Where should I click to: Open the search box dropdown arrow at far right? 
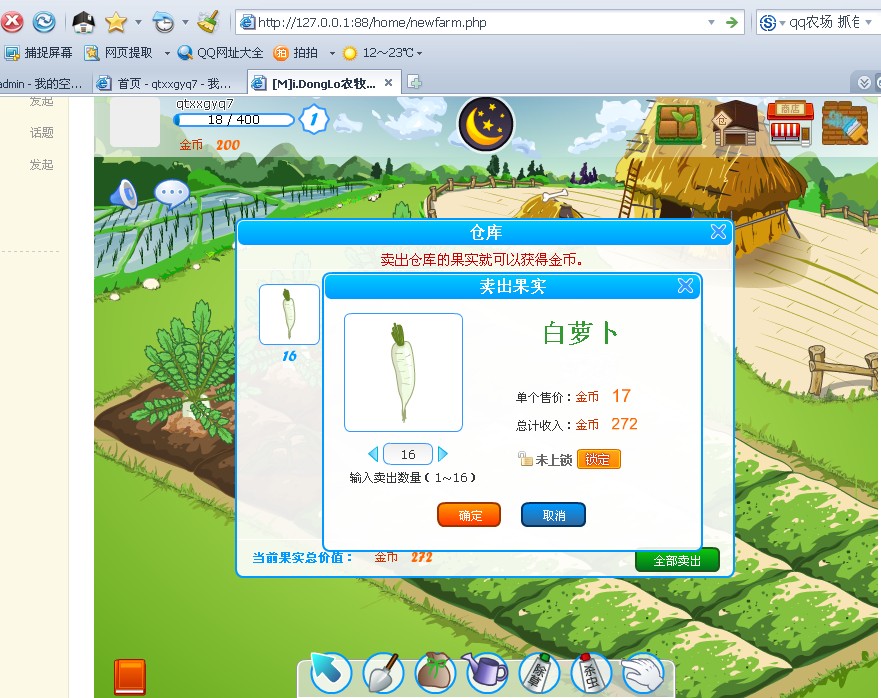pyautogui.click(x=869, y=22)
